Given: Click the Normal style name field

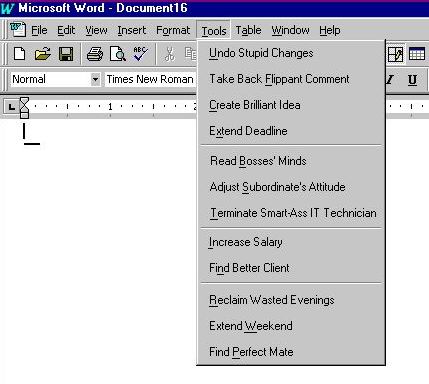Looking at the screenshot, I should click(x=51, y=79).
